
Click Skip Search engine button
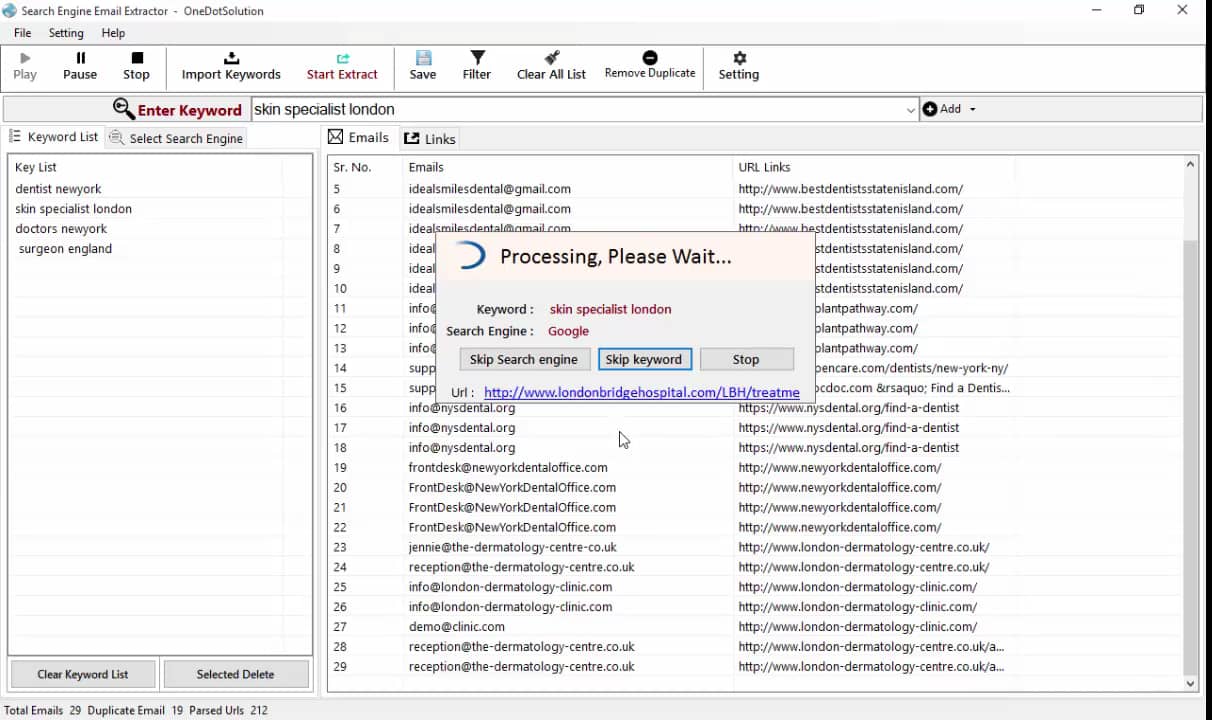pos(524,359)
